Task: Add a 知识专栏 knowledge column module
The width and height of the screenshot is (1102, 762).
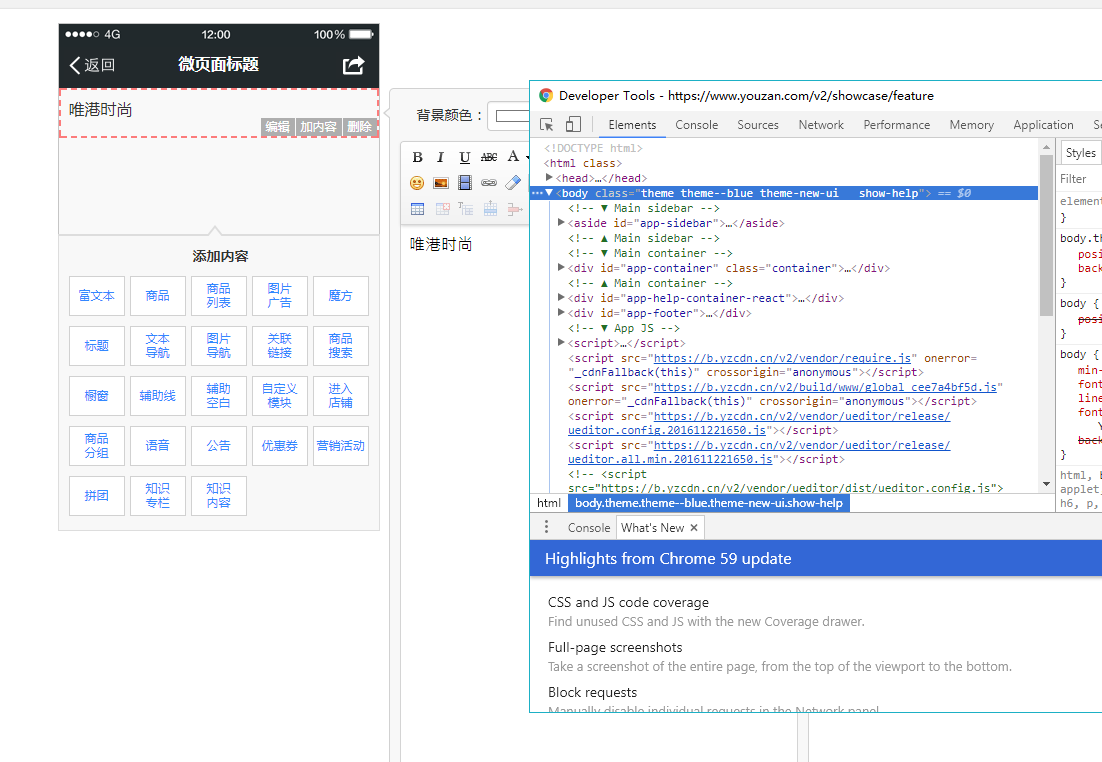Action: pyautogui.click(x=158, y=496)
